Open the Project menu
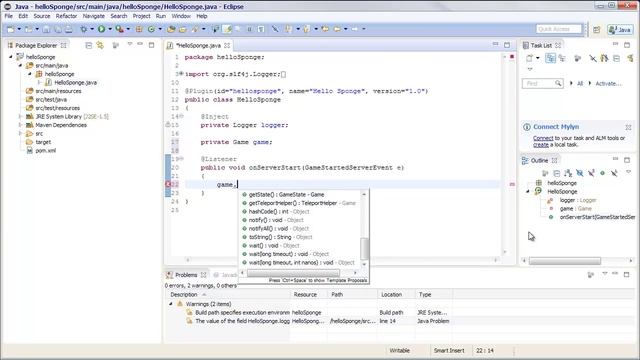This screenshot has height=360, width=640. [141, 16]
